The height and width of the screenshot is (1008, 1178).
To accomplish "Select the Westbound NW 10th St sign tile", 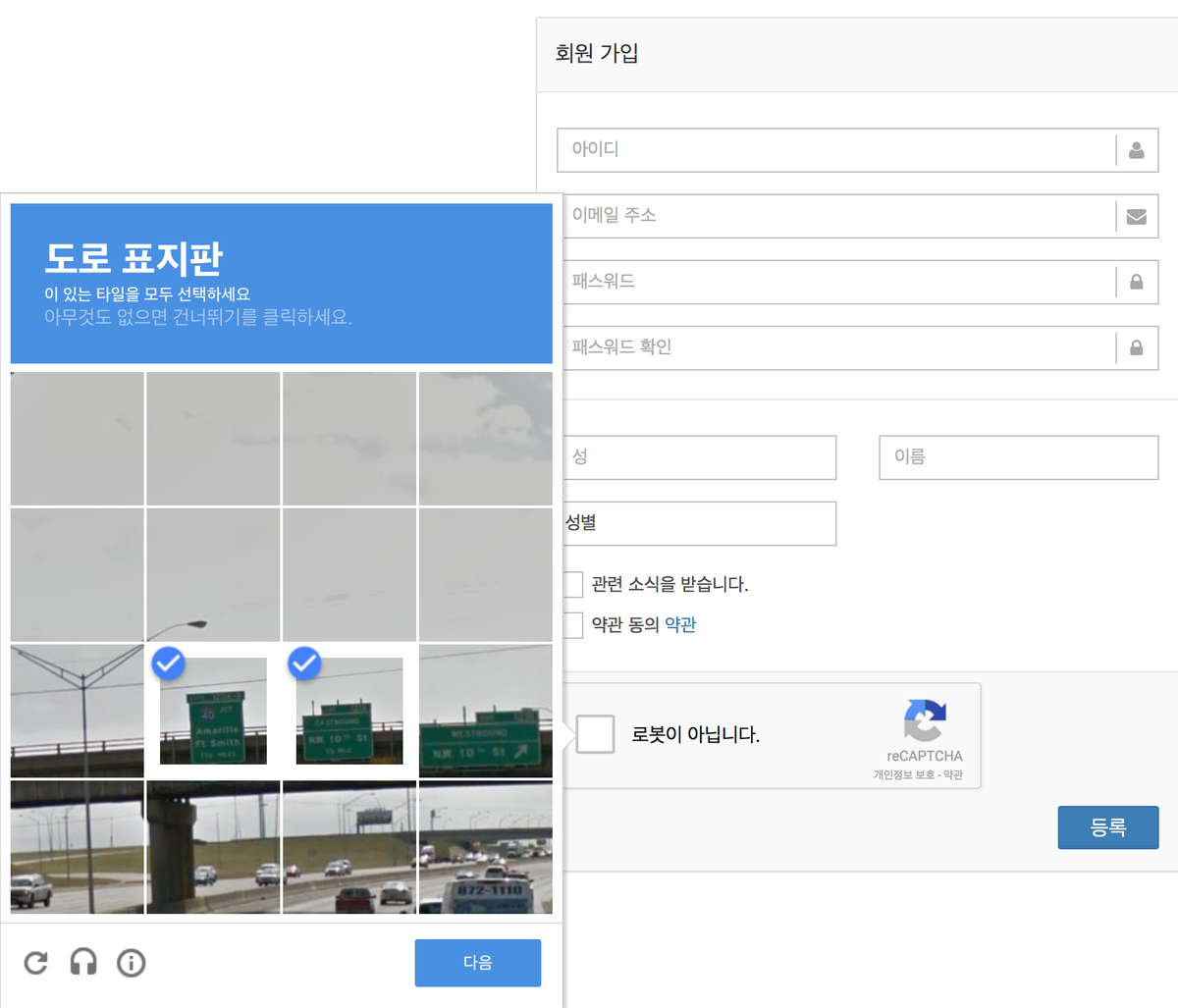I will pos(486,711).
